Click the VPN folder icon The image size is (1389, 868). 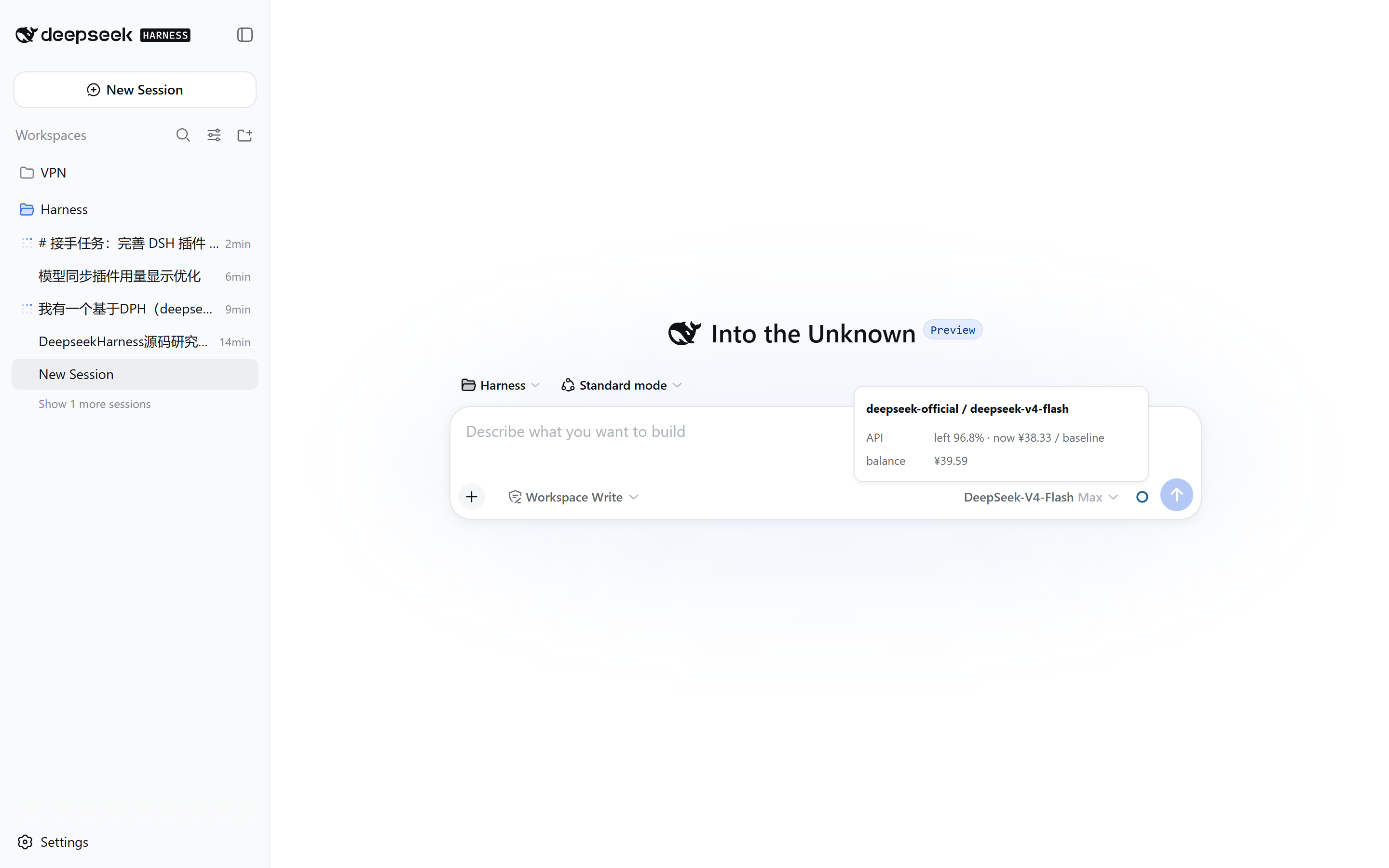tap(27, 173)
